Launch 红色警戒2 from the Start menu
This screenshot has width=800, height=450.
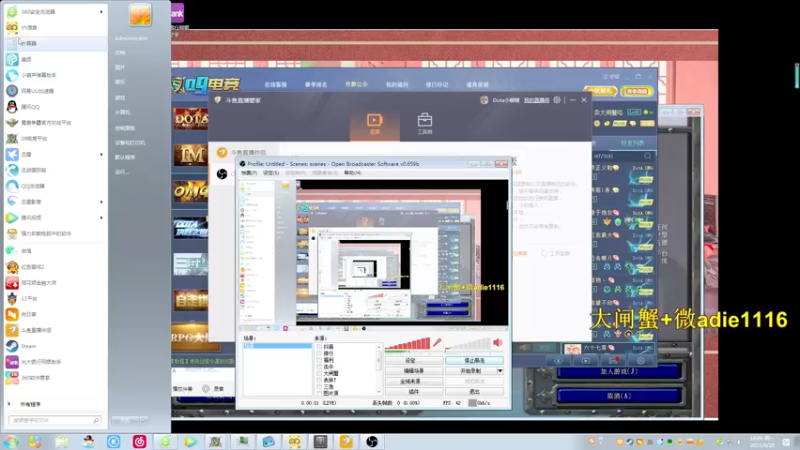click(x=55, y=266)
